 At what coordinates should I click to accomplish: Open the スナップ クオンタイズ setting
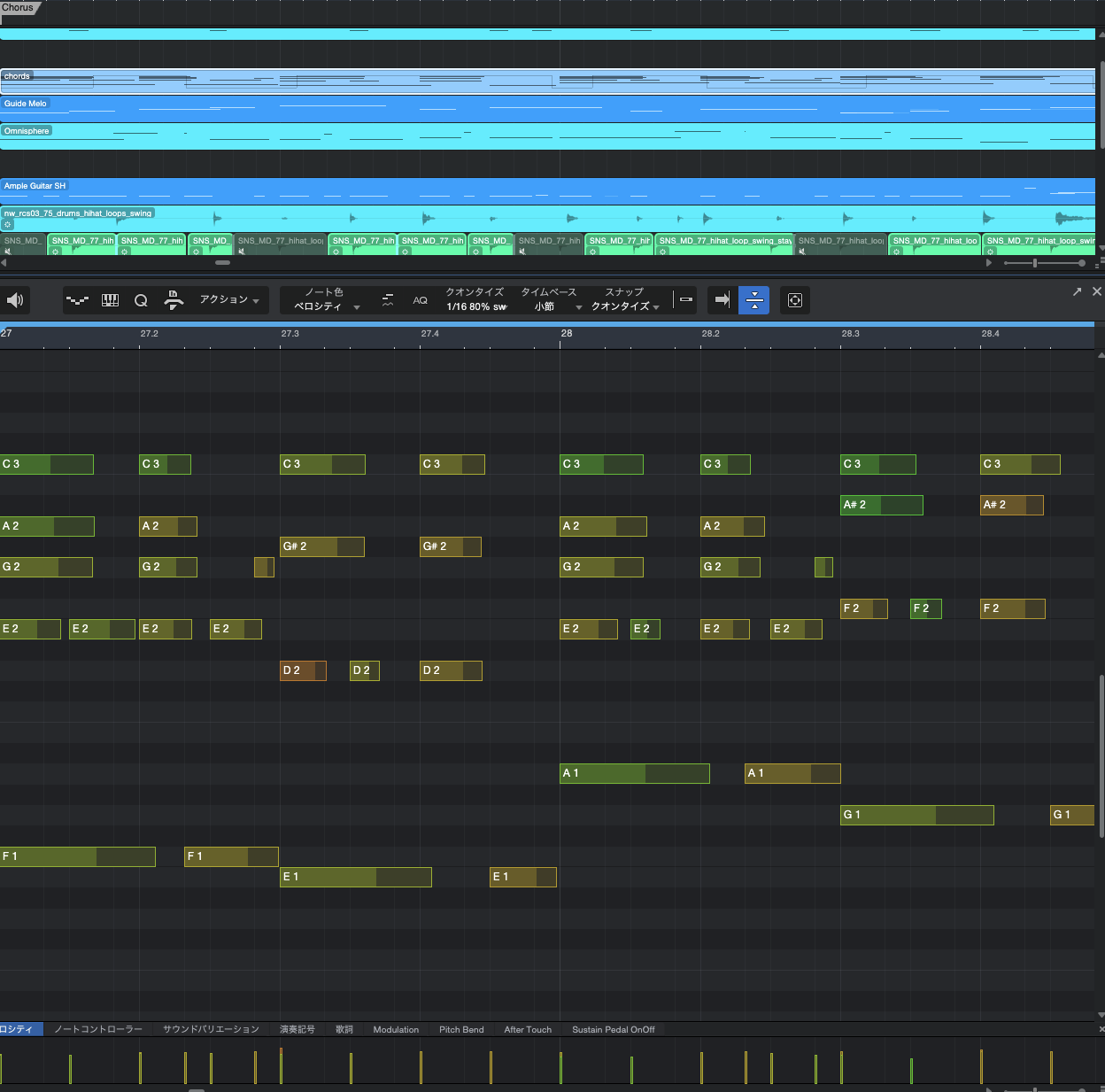pyautogui.click(x=624, y=306)
